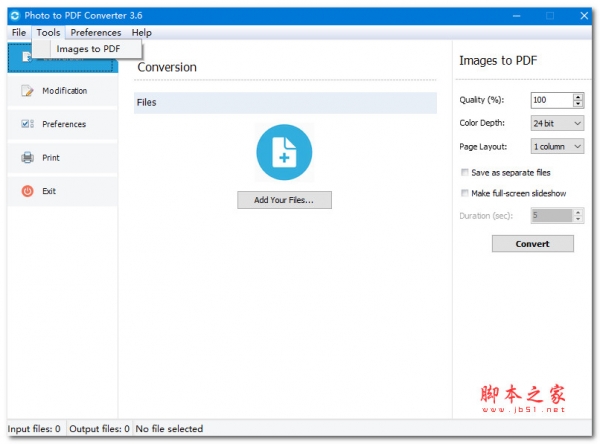Image resolution: width=600 pixels, height=444 pixels.
Task: Open the Tools menu
Action: pos(48,33)
